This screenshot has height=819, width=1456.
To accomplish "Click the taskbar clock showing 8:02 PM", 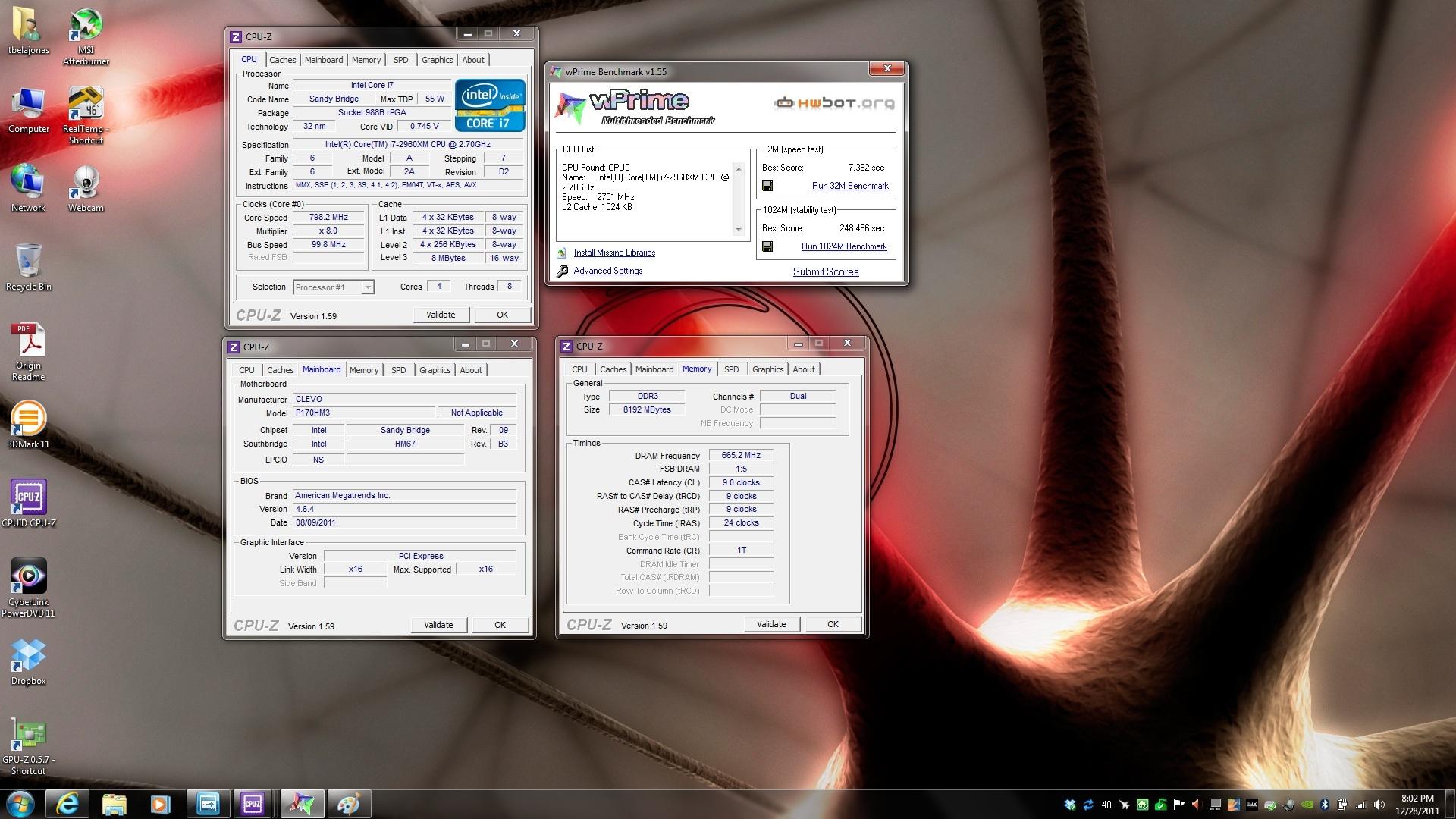I will [1417, 805].
